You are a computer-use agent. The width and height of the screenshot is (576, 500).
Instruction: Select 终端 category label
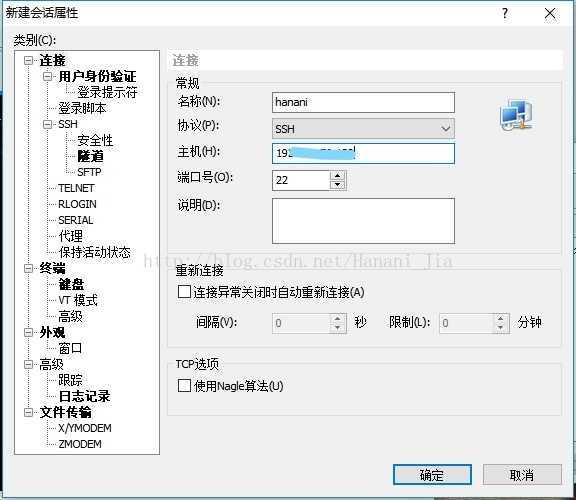click(x=52, y=268)
